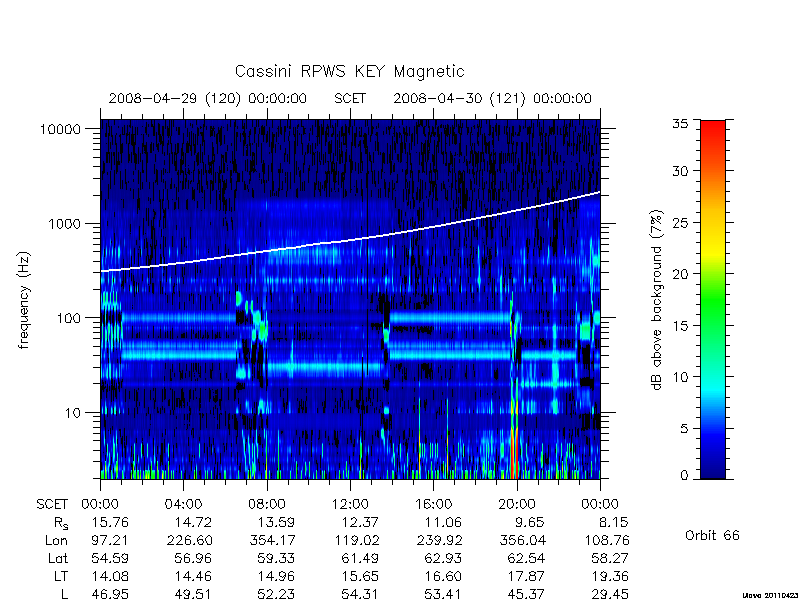Click the LT value 17.87
The image size is (800, 600).
[x=526, y=576]
